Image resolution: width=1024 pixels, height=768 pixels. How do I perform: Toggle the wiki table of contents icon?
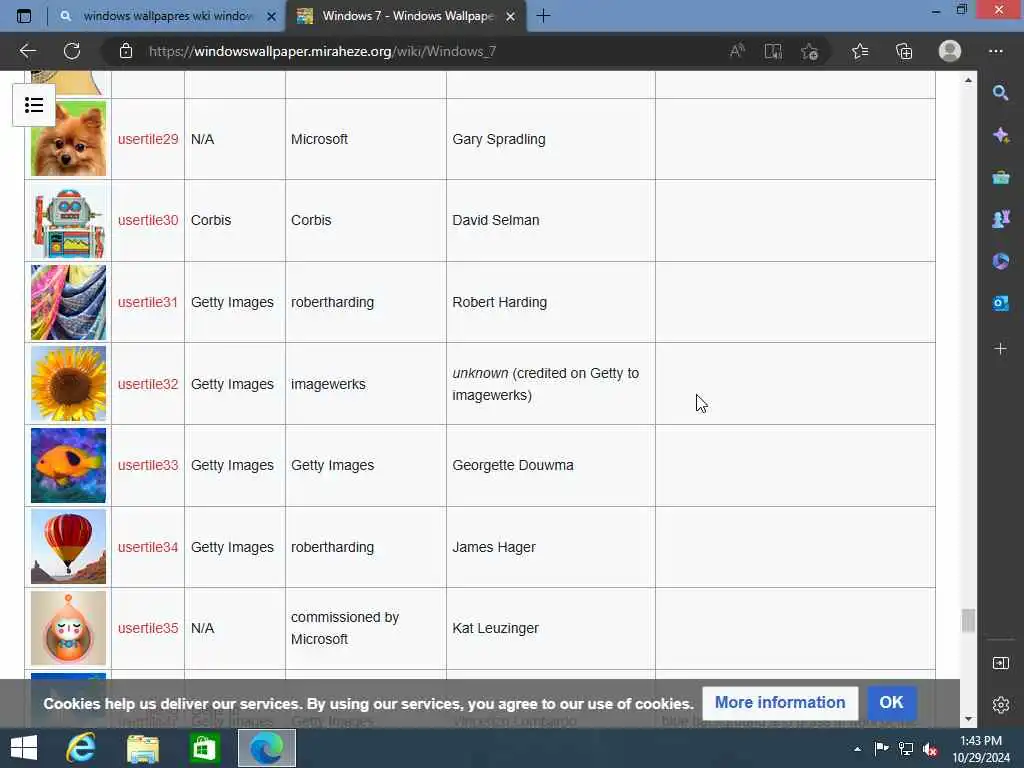tap(34, 105)
